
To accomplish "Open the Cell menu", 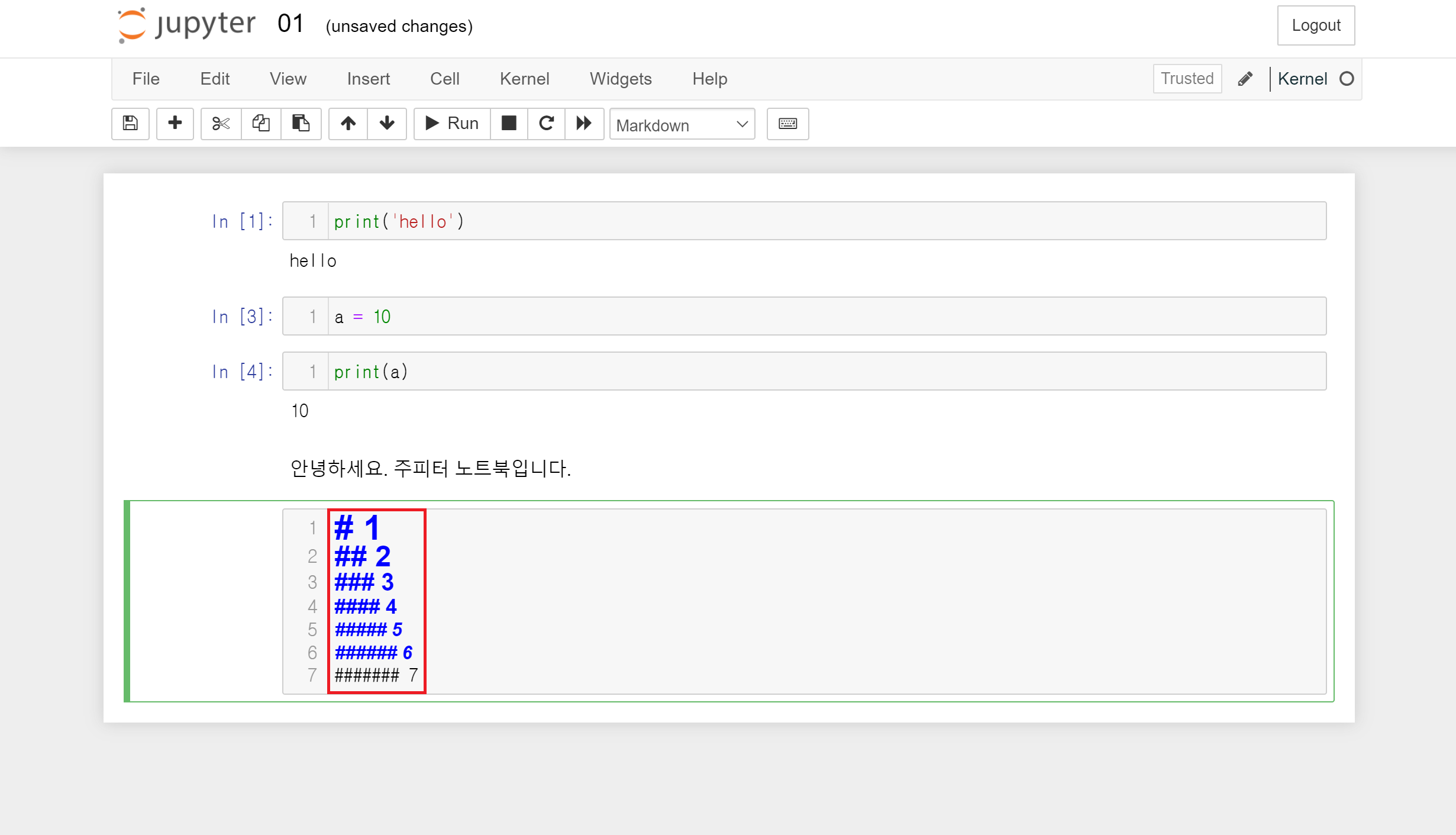I will point(444,79).
